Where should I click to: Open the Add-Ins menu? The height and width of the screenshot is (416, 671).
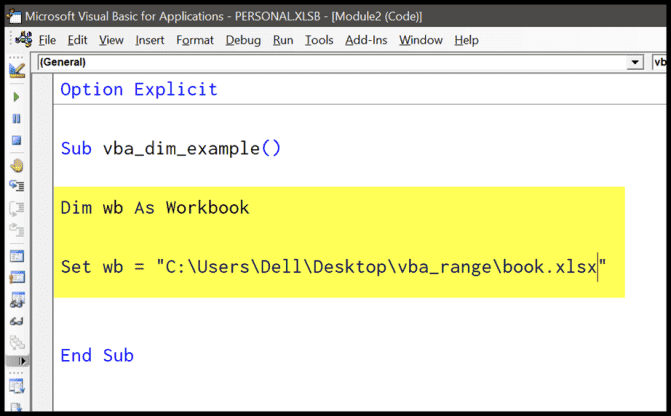click(x=366, y=40)
